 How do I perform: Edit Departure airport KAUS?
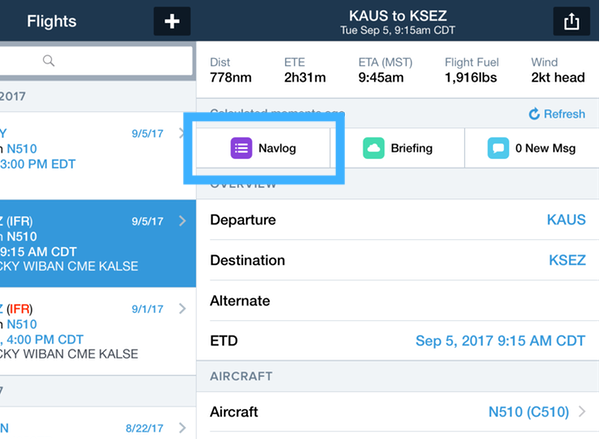click(566, 220)
